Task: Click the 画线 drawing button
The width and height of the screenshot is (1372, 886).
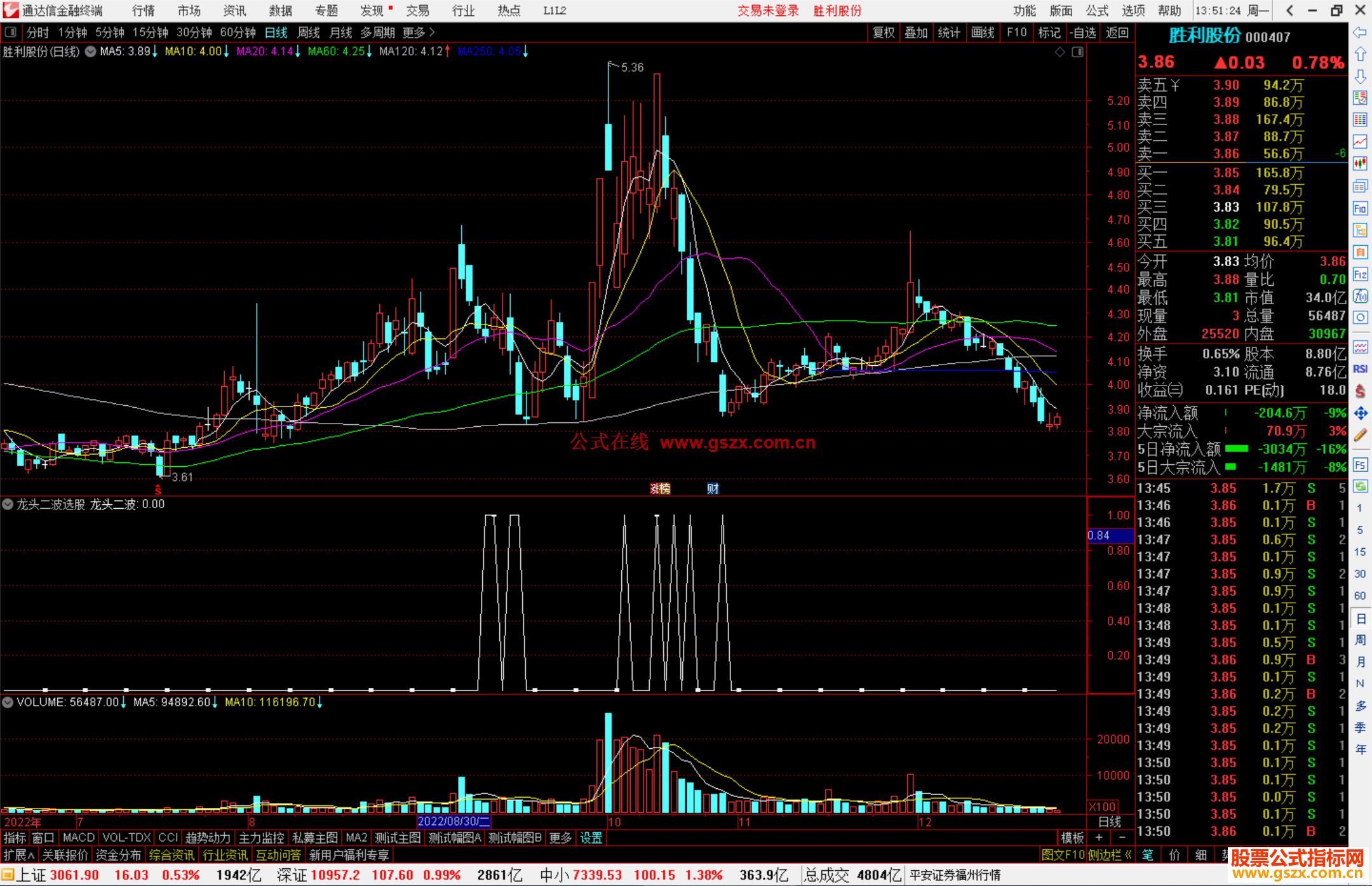Action: pyautogui.click(x=982, y=32)
